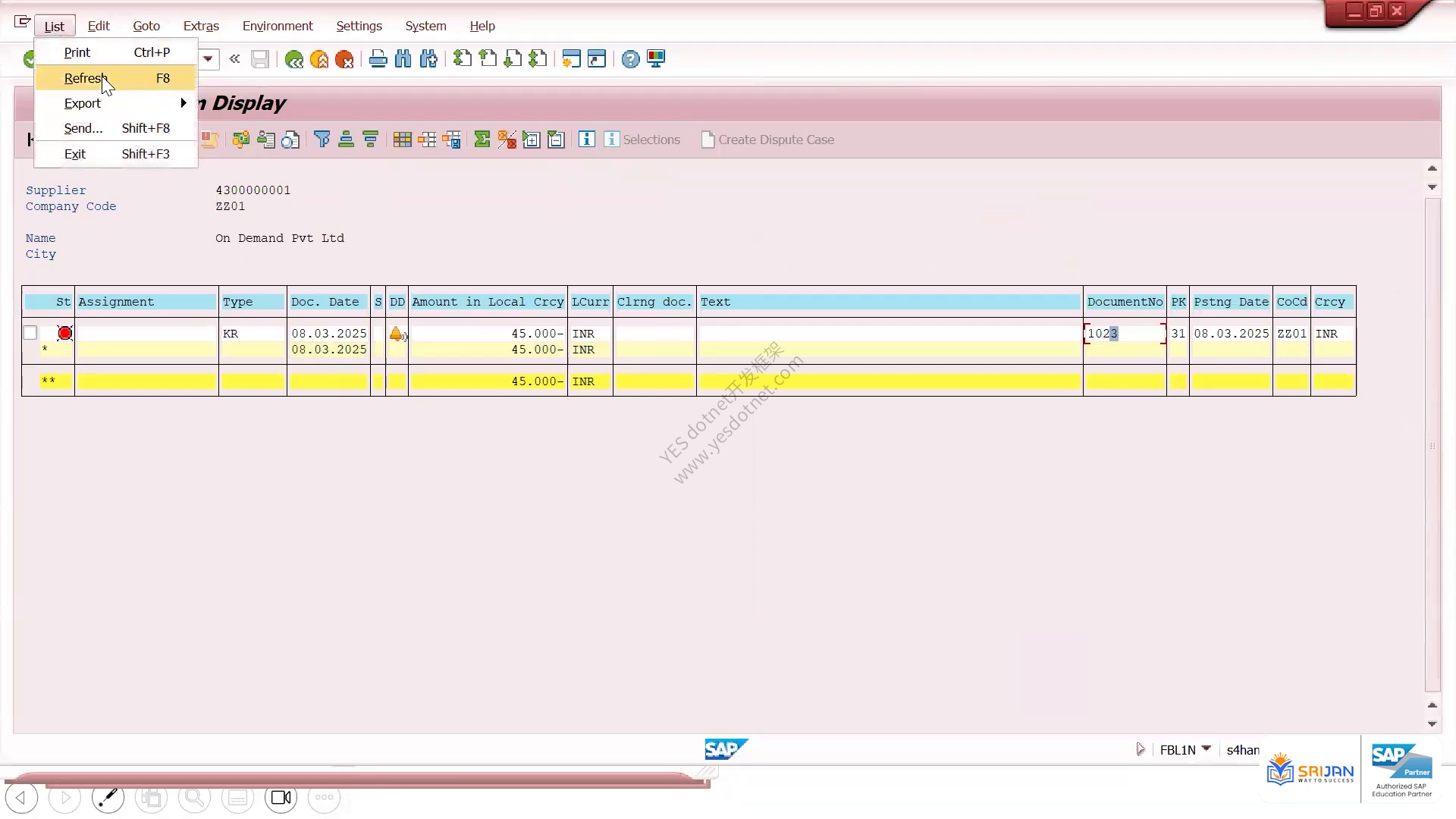Click the Doc. Date column header
Viewport: 1456px width, 819px height.
click(x=328, y=302)
